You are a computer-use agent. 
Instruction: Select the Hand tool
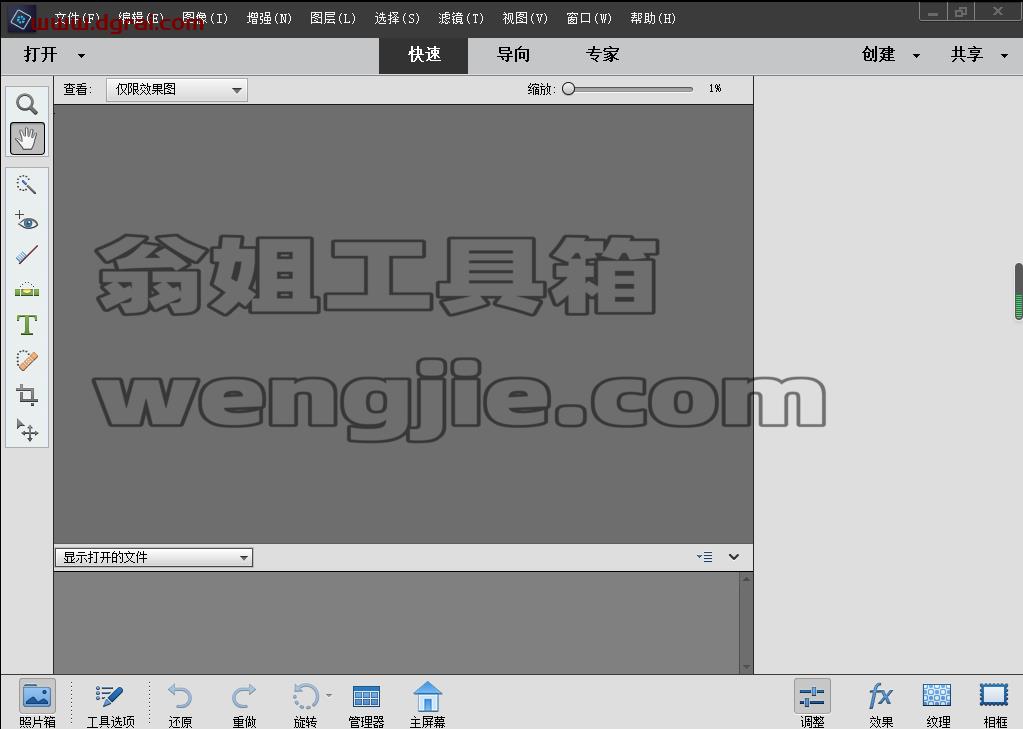(27, 138)
